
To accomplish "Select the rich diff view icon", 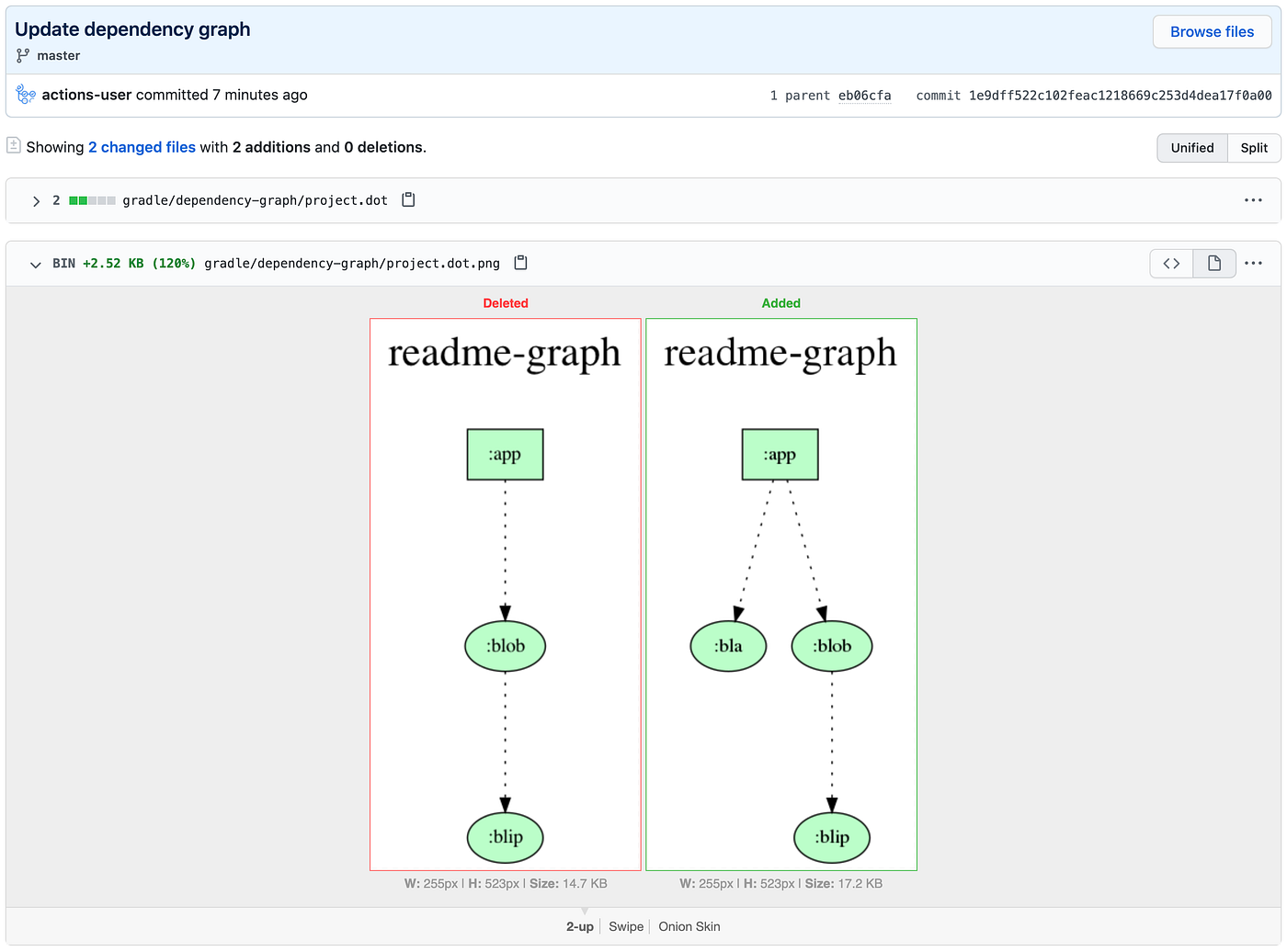I will point(1214,263).
